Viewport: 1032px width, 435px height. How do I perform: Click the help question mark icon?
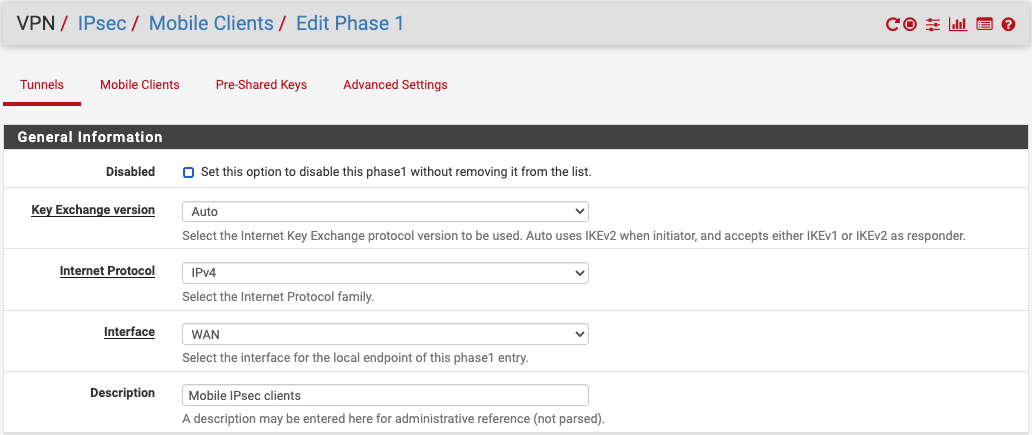click(x=1008, y=24)
